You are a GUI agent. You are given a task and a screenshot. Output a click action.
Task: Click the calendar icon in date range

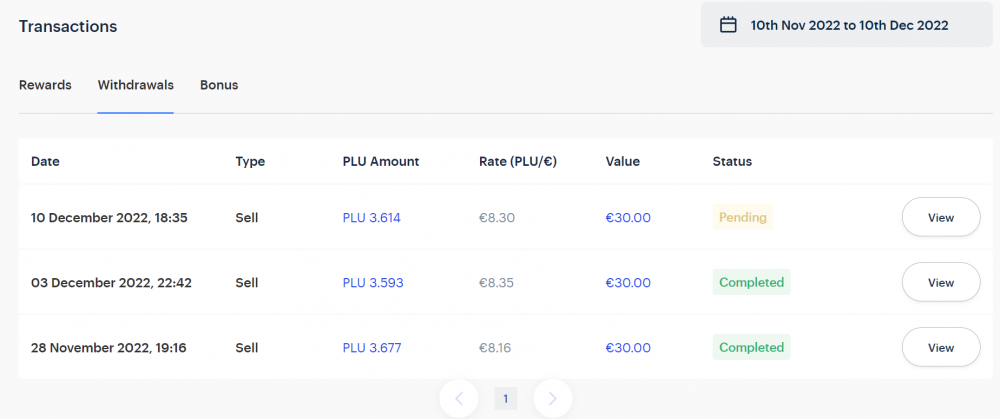click(x=729, y=25)
